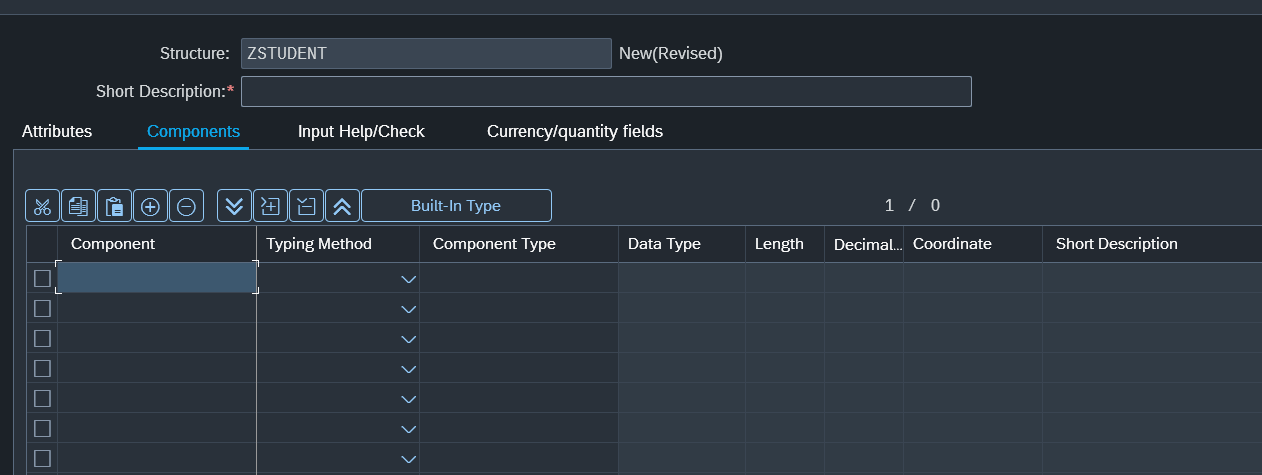Click the expand-include icon with plus sign
Image resolution: width=1262 pixels, height=475 pixels.
[270, 206]
